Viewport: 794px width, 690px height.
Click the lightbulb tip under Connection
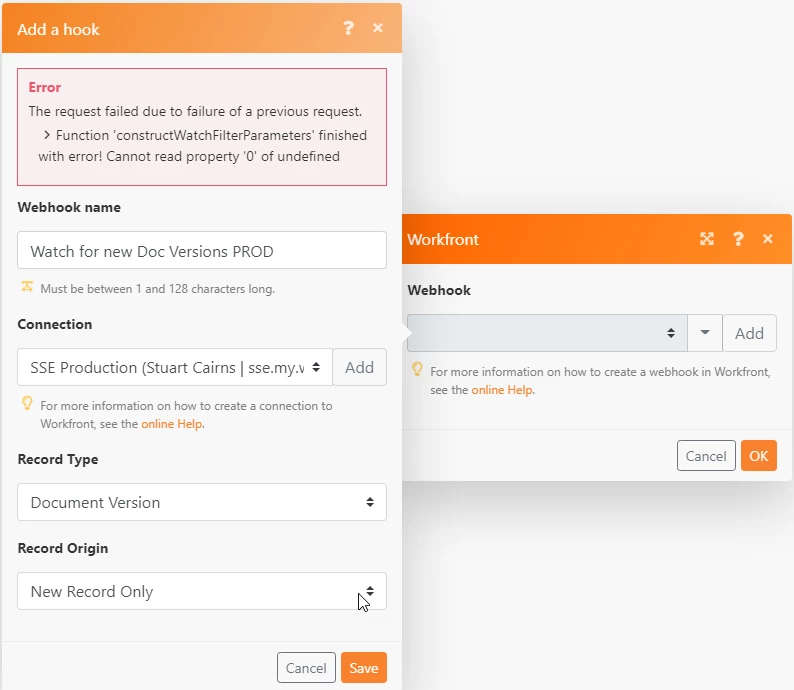point(27,403)
